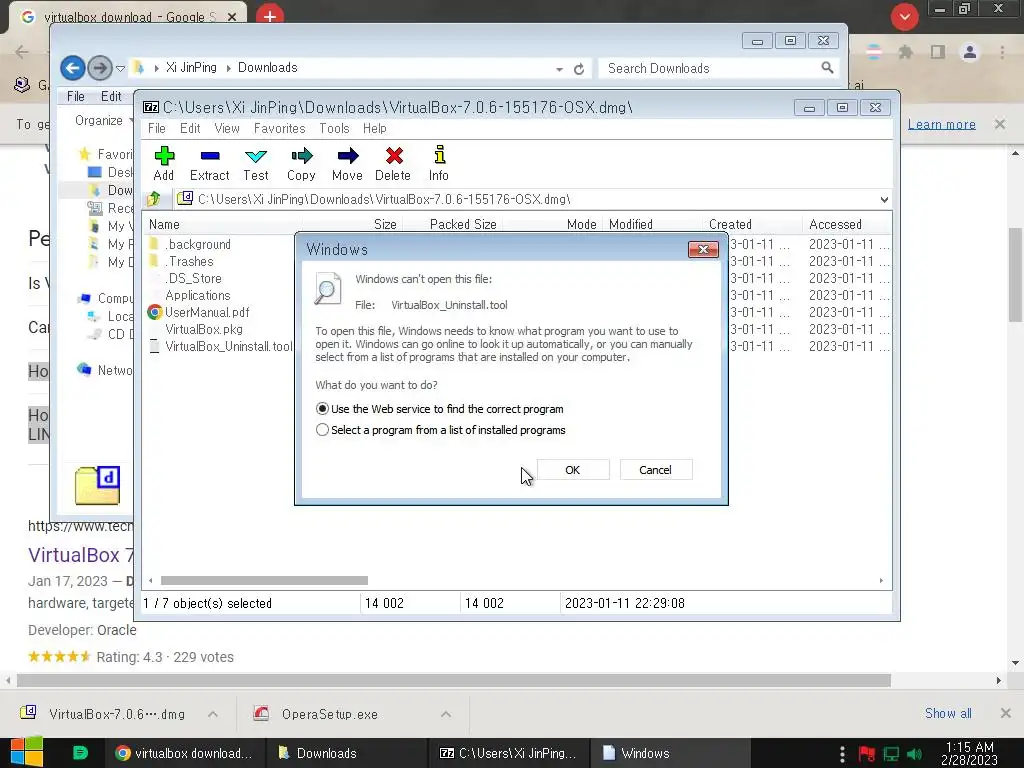Open a new Chrome tab
Screen dimensions: 1024x768
[x=270, y=16]
